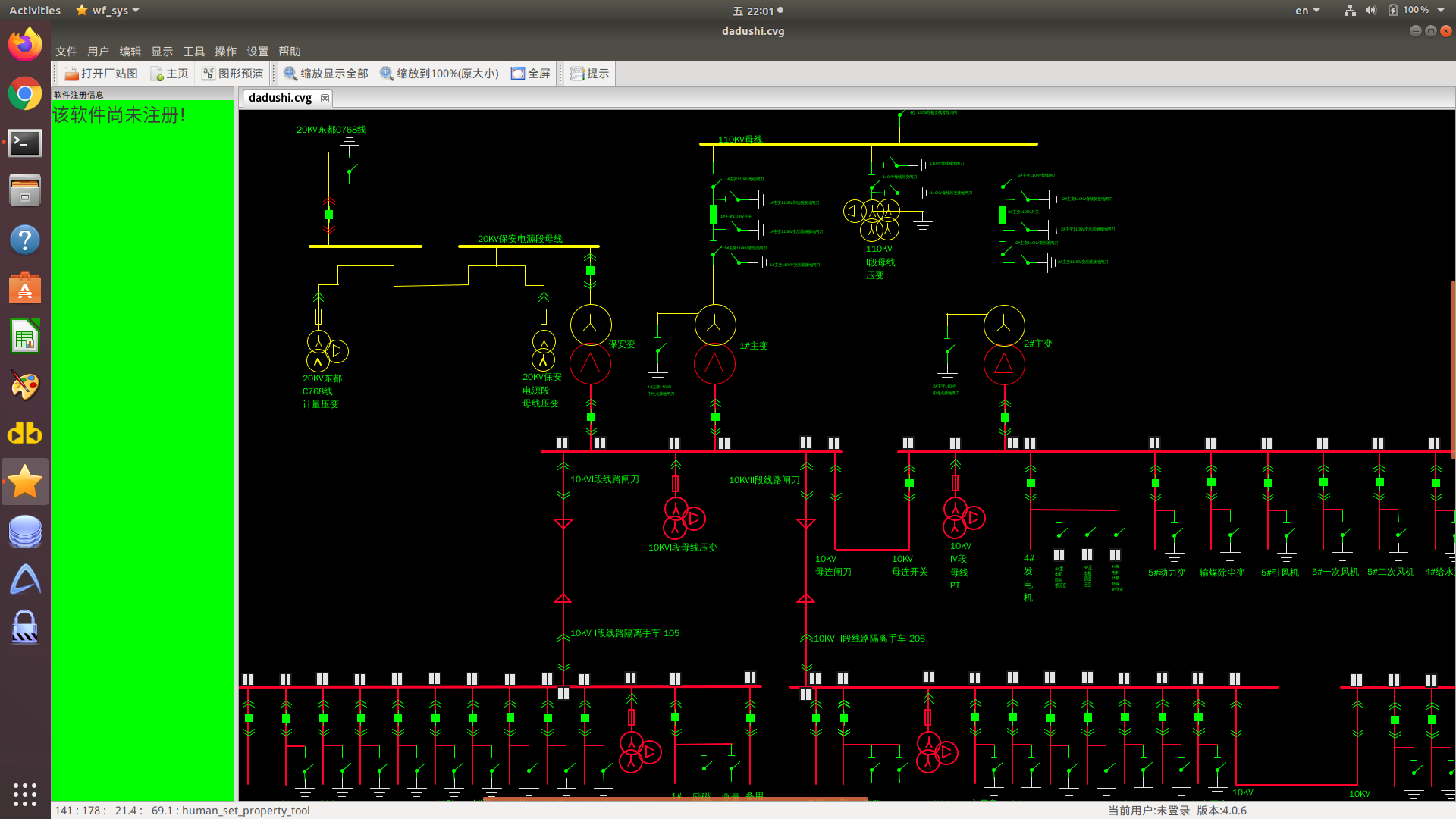This screenshot has width=1456, height=819.
Task: Open the system status menu arrow
Action: coord(1441,11)
